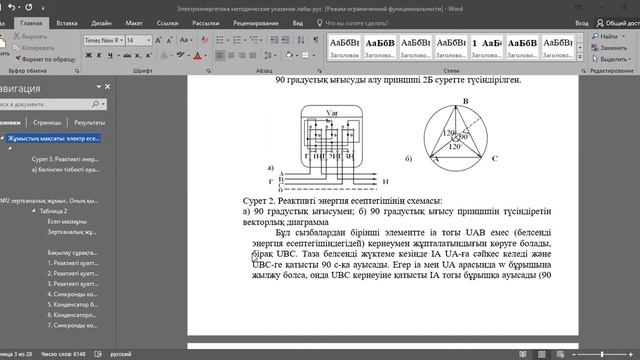This screenshot has height=360, width=640.
Task: Apply the text highlight color pen
Action: tap(180, 55)
